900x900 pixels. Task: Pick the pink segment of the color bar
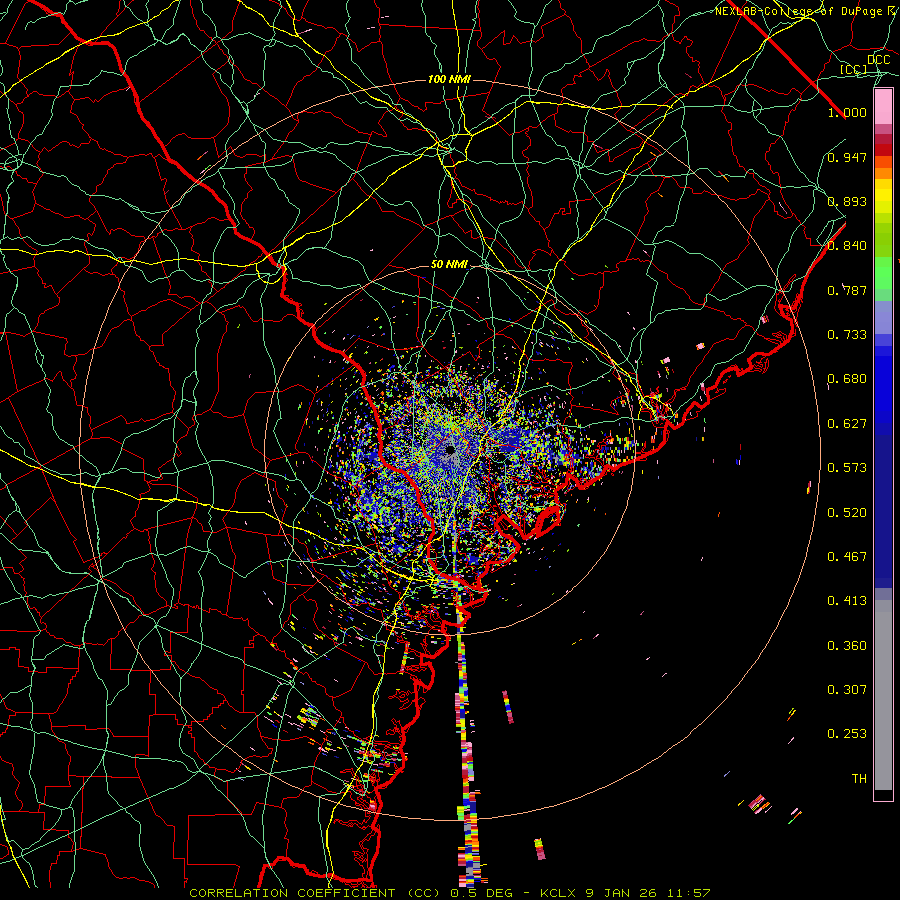pyautogui.click(x=883, y=107)
